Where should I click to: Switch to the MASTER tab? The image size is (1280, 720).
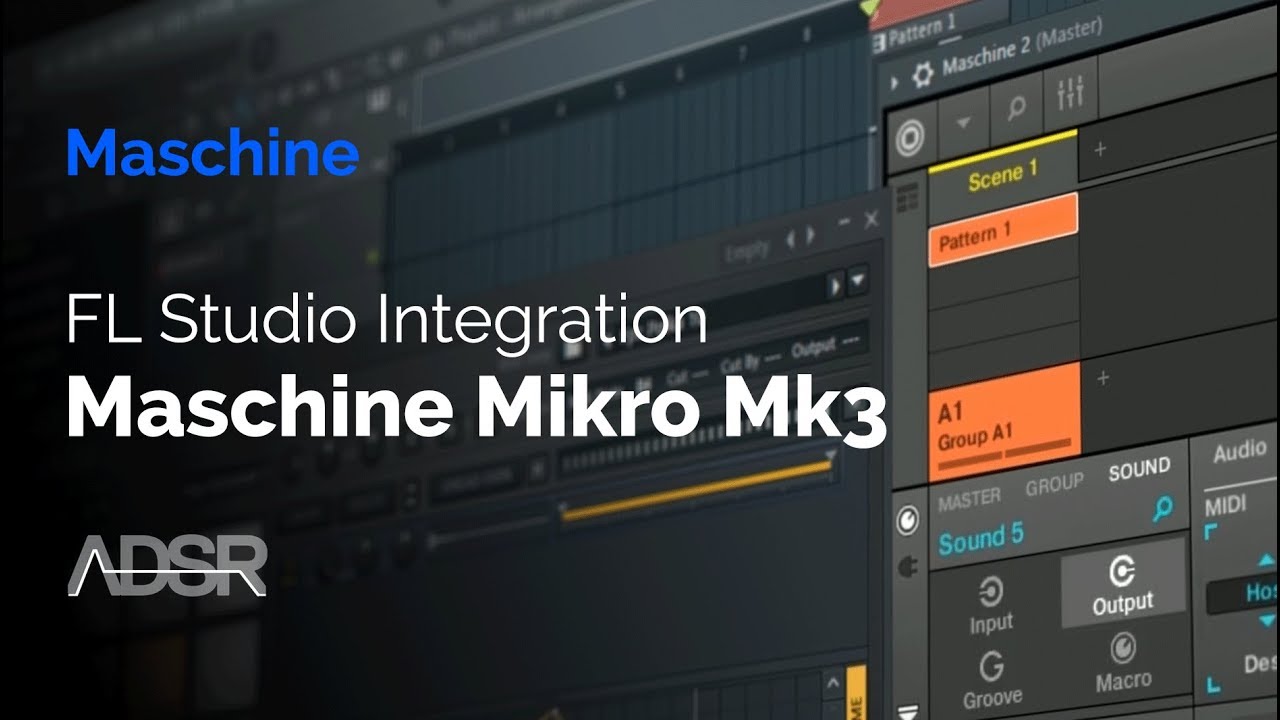coord(969,497)
